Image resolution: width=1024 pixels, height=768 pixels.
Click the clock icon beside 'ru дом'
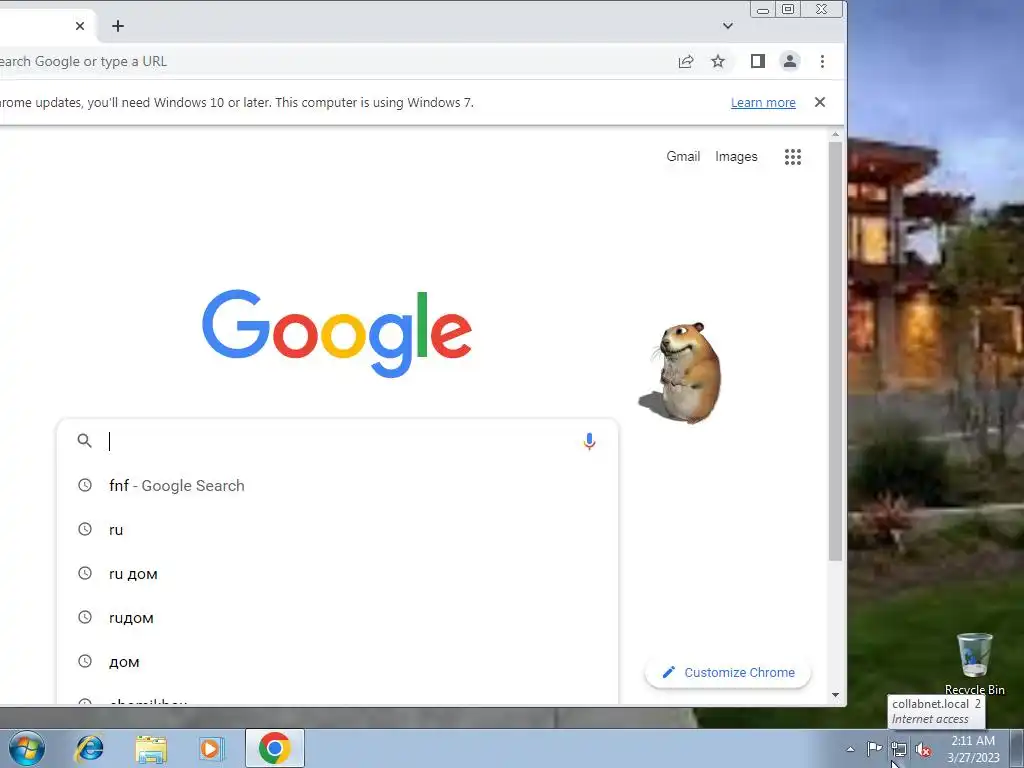(x=85, y=573)
